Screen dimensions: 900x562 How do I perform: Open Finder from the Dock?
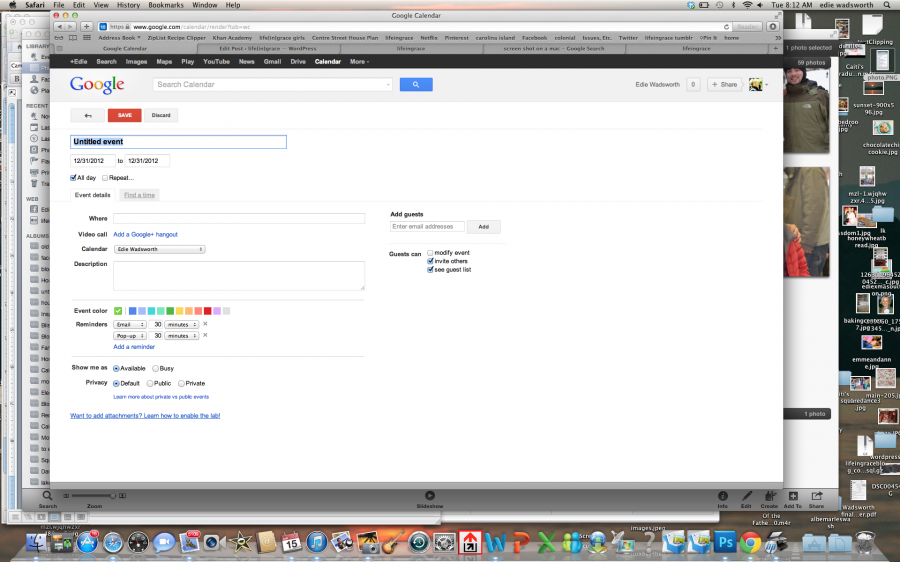[x=37, y=542]
